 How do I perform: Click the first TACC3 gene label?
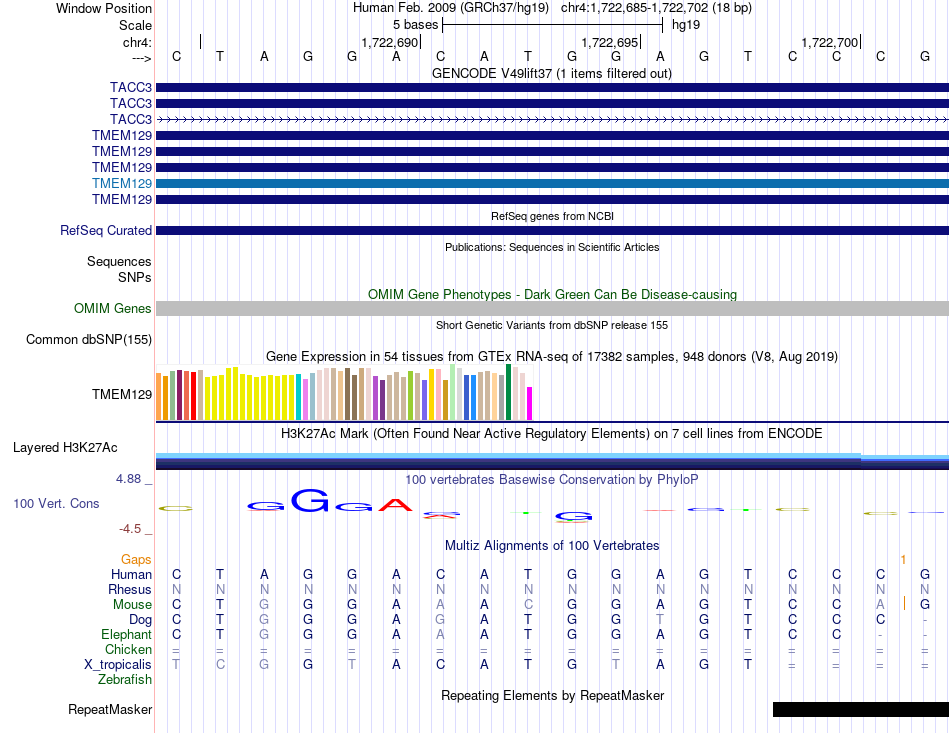pos(131,87)
